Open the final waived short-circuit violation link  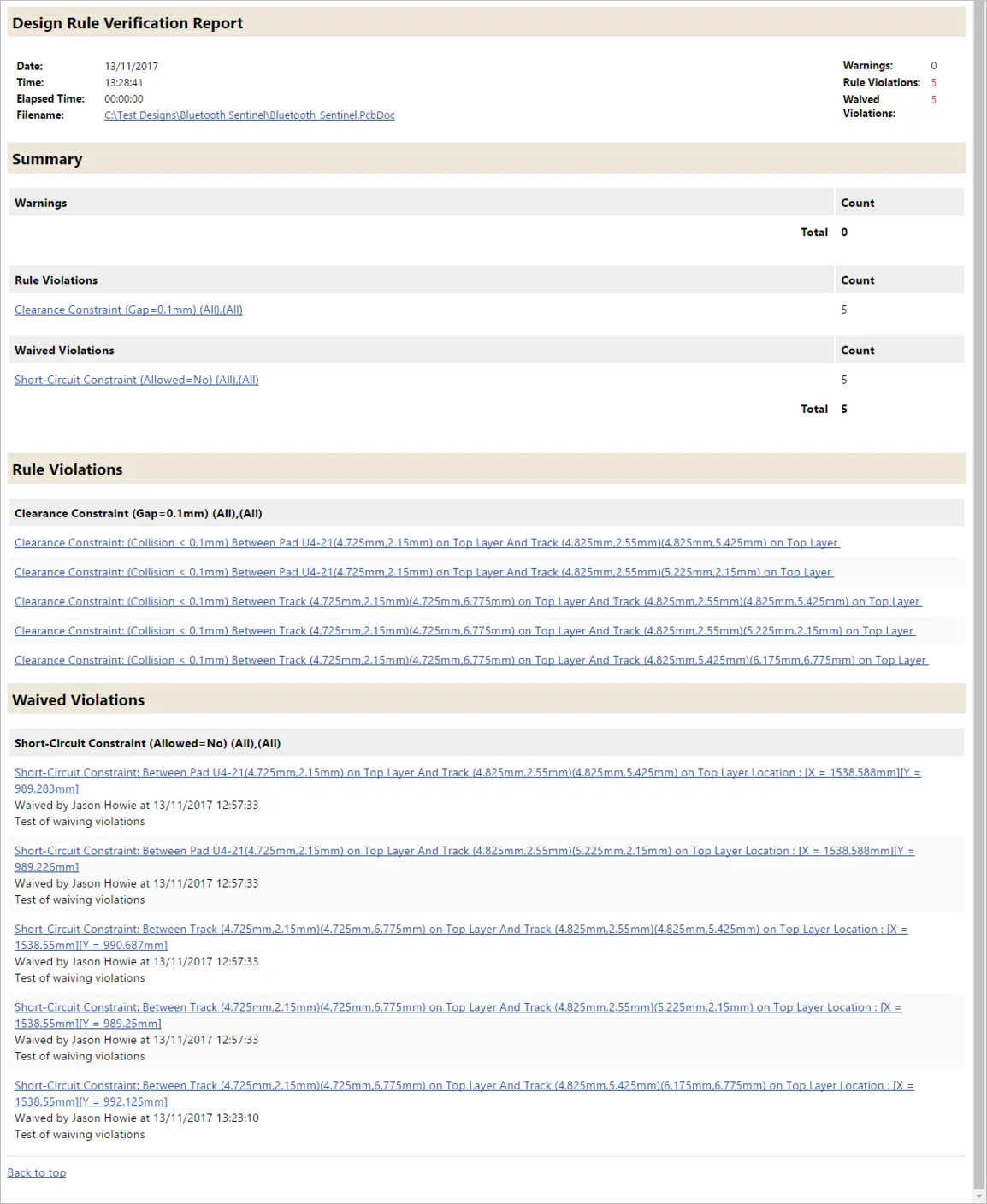[464, 1085]
